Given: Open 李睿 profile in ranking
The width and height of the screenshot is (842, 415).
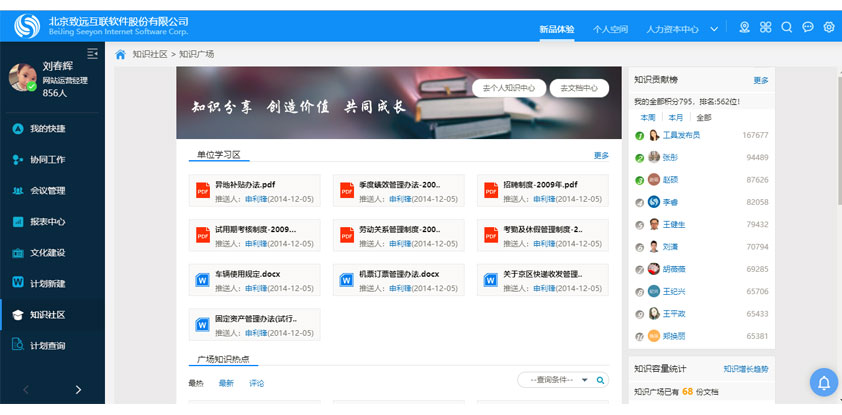Looking at the screenshot, I should (670, 202).
